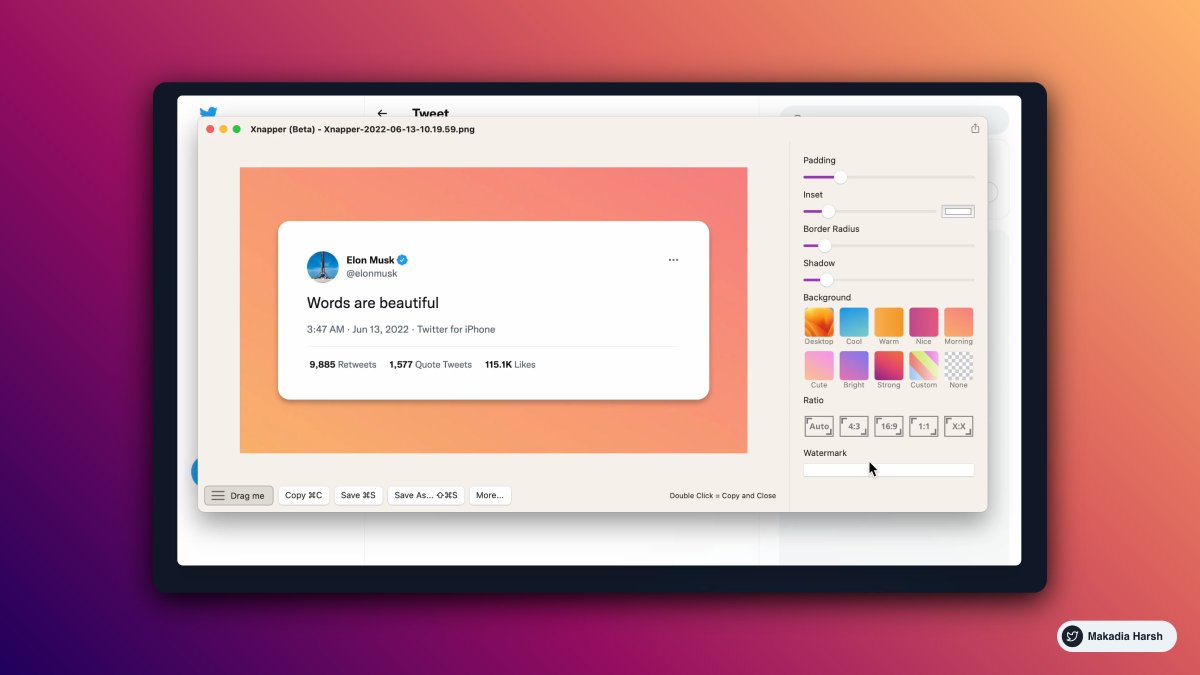The image size is (1200, 675).
Task: Select the Nice background swatch
Action: point(923,322)
